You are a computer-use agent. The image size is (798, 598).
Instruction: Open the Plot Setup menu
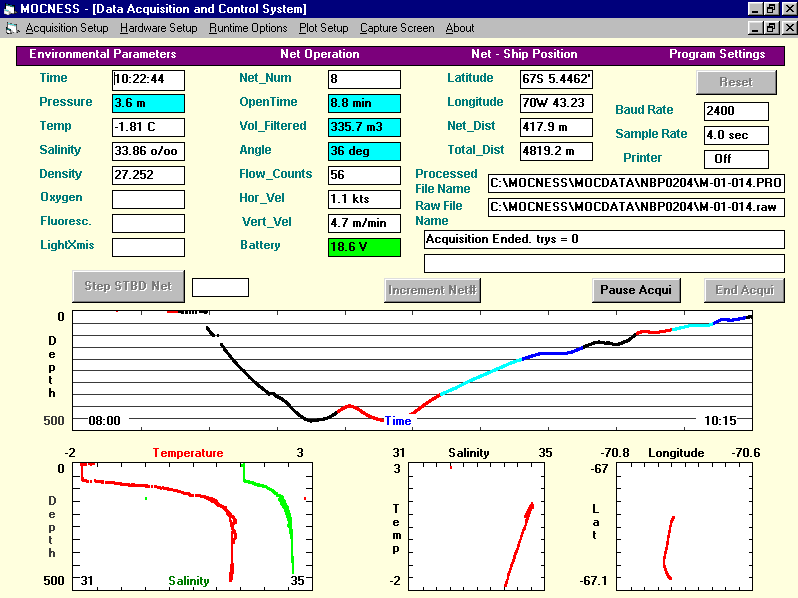[324, 29]
